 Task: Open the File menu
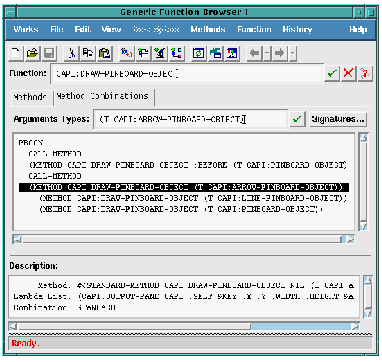57,29
